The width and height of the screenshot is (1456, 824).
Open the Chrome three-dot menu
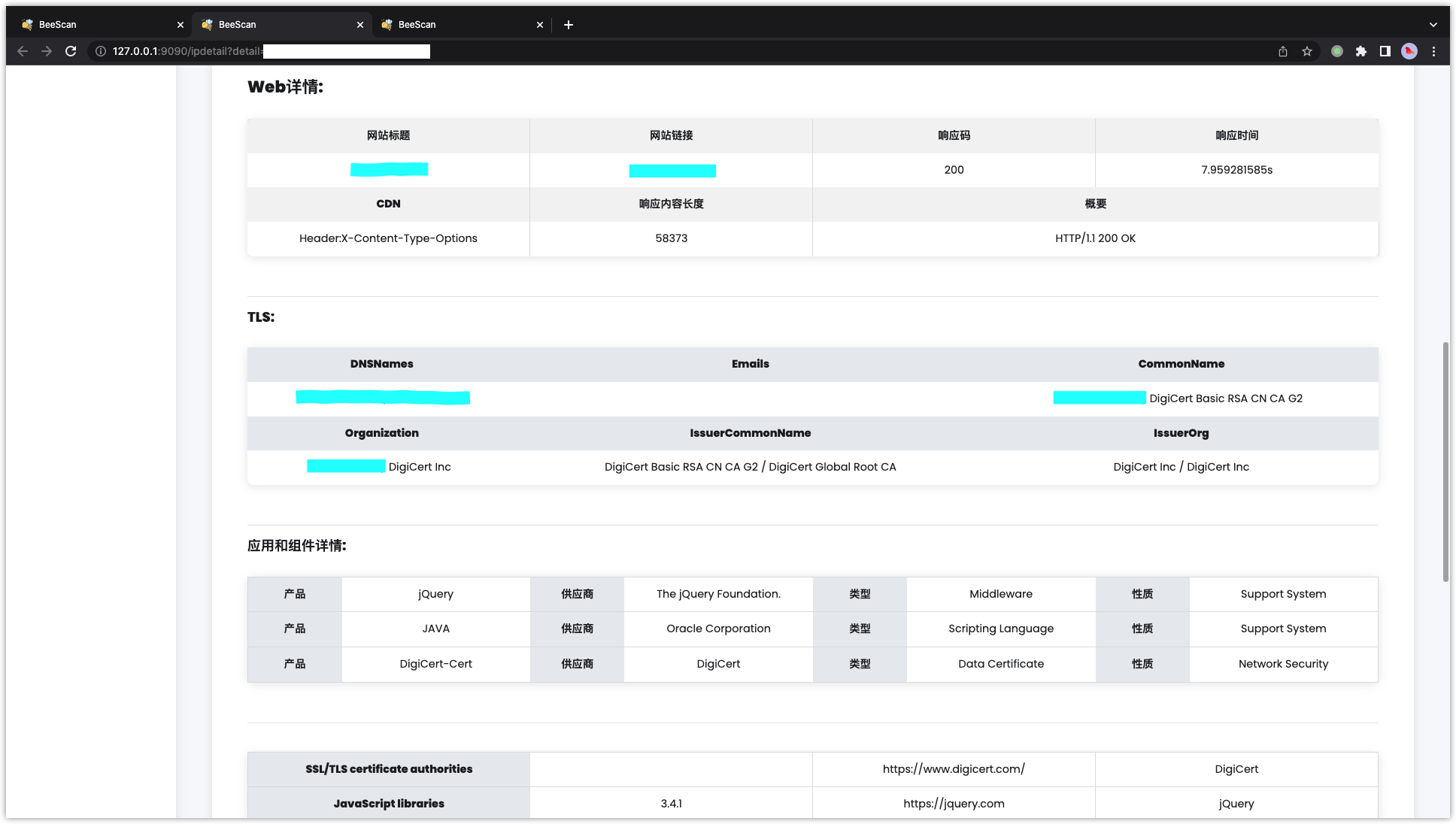click(1433, 51)
